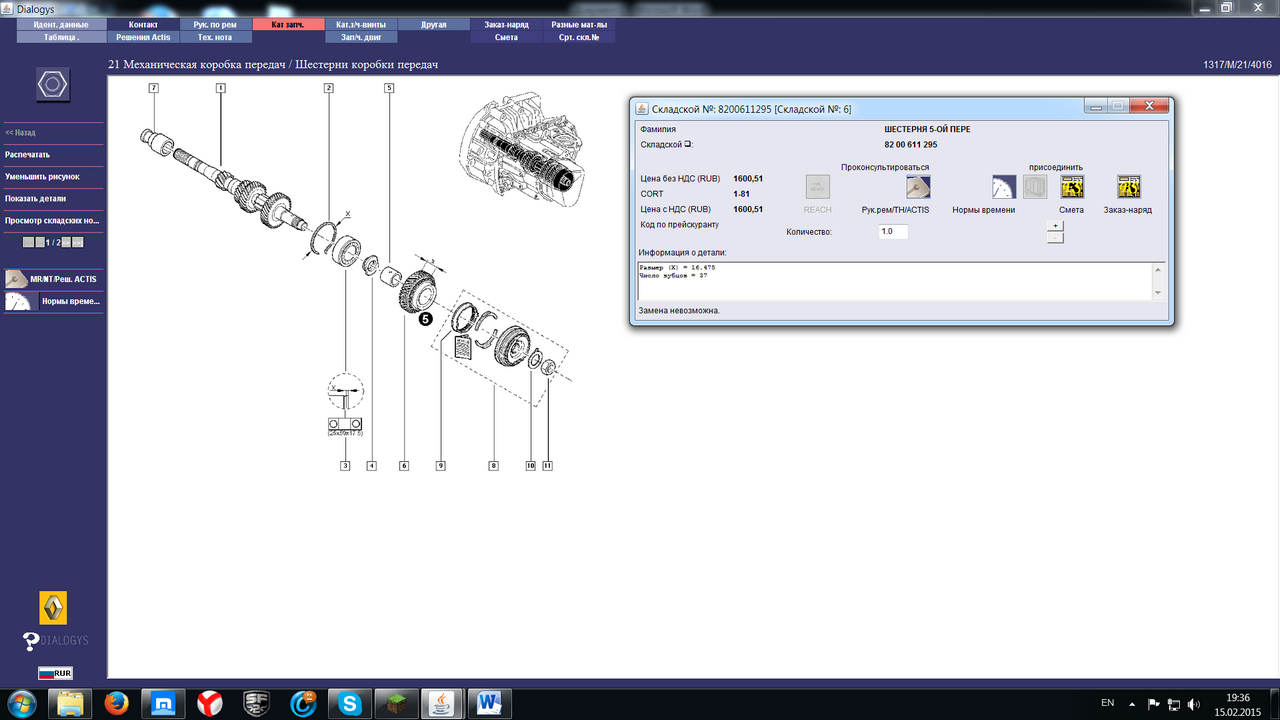
Task: Click Просмотр складских номеров in sidebar
Action: [x=52, y=221]
